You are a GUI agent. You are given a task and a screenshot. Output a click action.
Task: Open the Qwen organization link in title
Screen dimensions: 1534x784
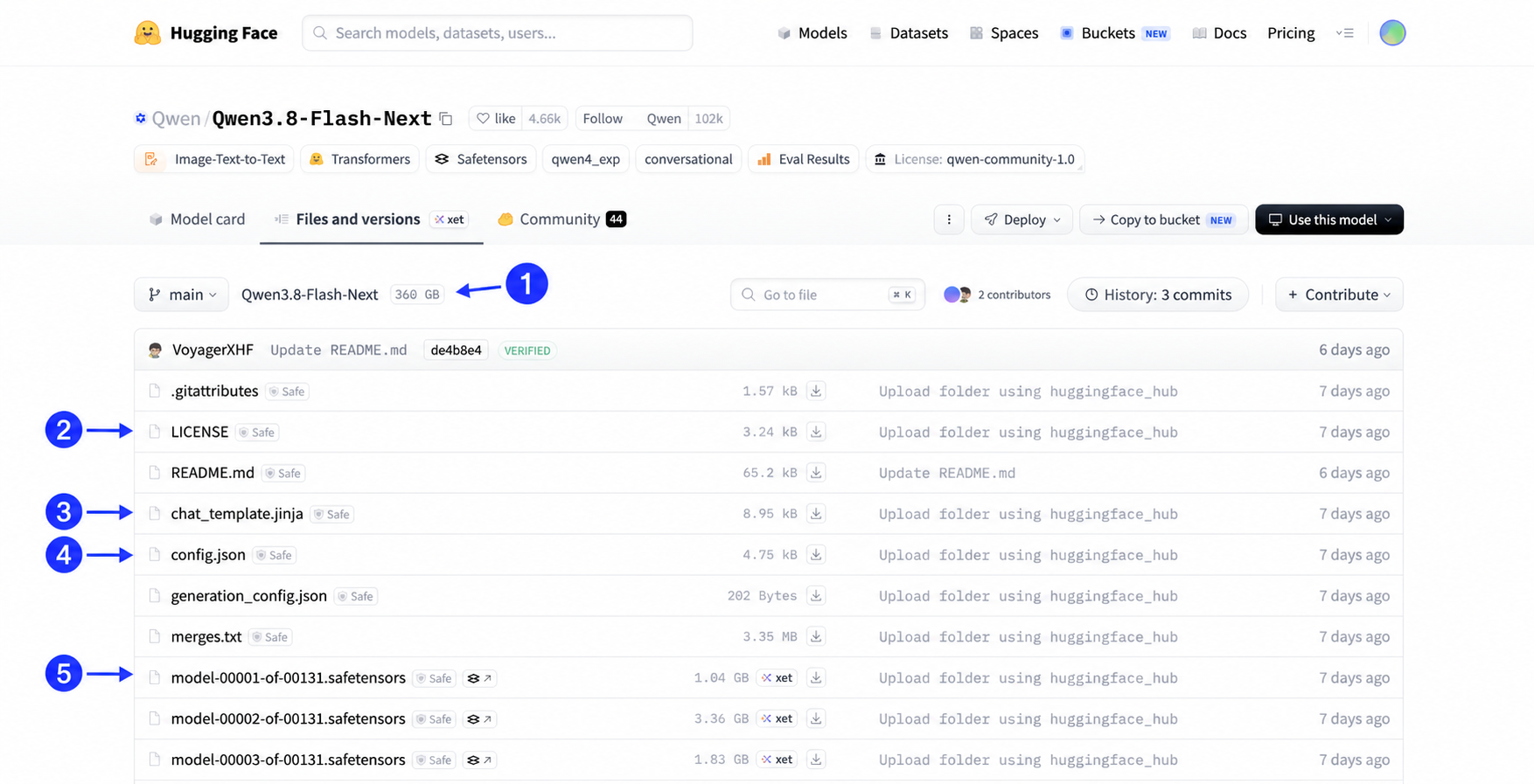pos(176,119)
